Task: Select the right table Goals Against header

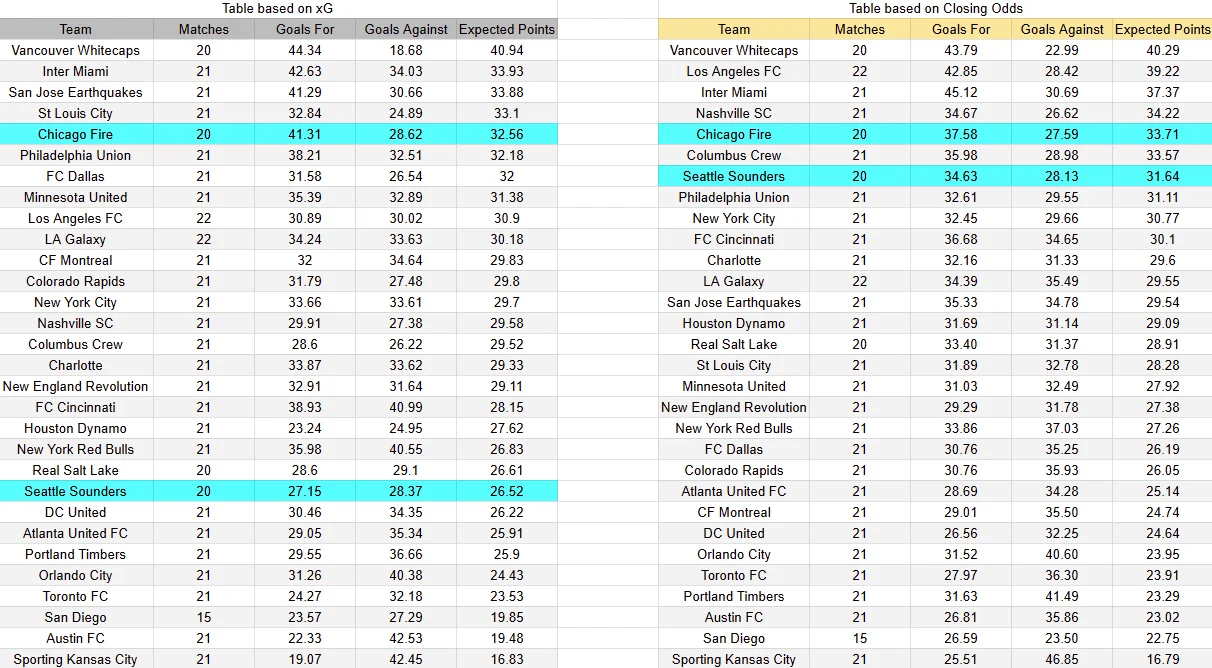Action: click(x=1062, y=29)
